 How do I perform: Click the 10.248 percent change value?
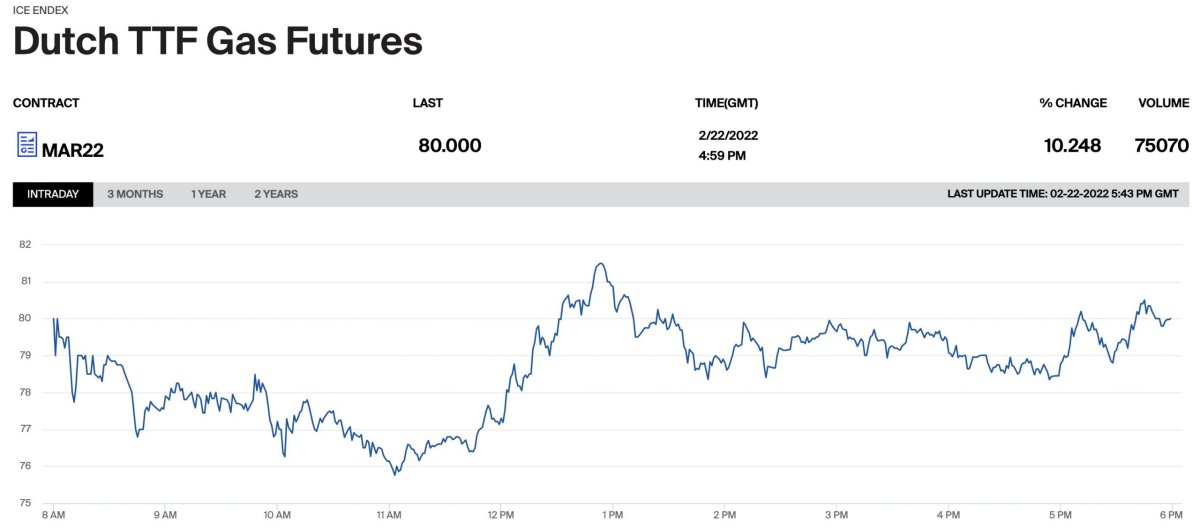tap(1072, 146)
